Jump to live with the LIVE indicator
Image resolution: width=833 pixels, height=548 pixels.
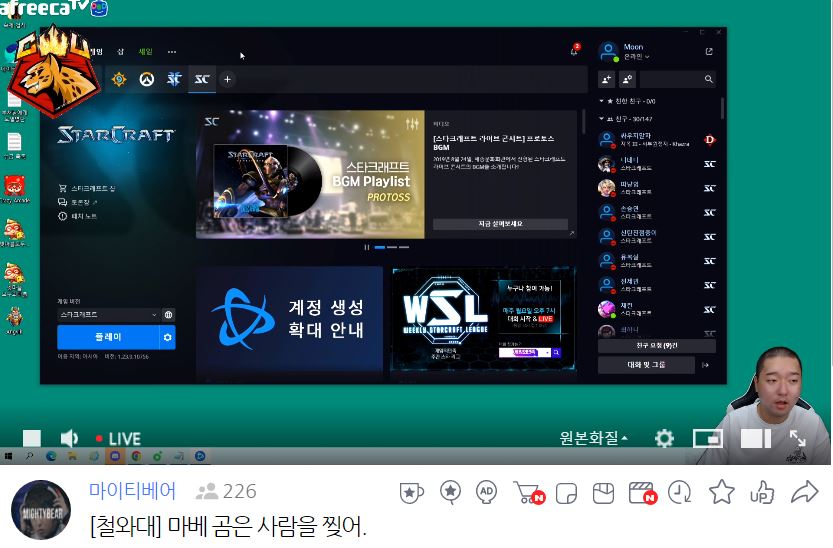(x=118, y=439)
